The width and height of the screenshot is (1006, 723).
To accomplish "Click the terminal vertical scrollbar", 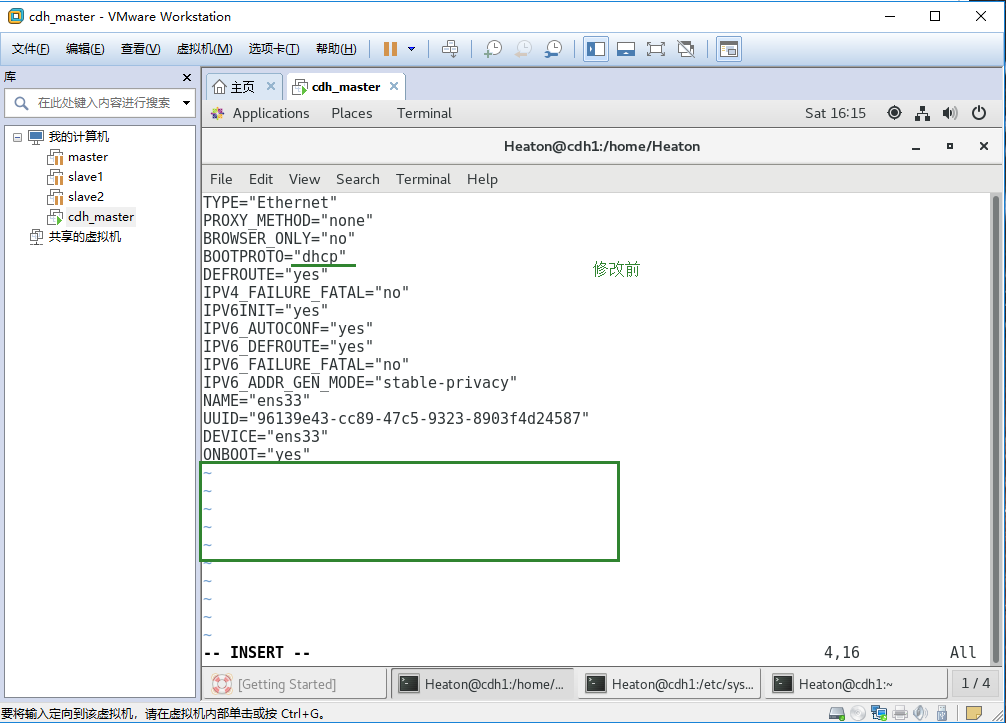I will coord(996,430).
